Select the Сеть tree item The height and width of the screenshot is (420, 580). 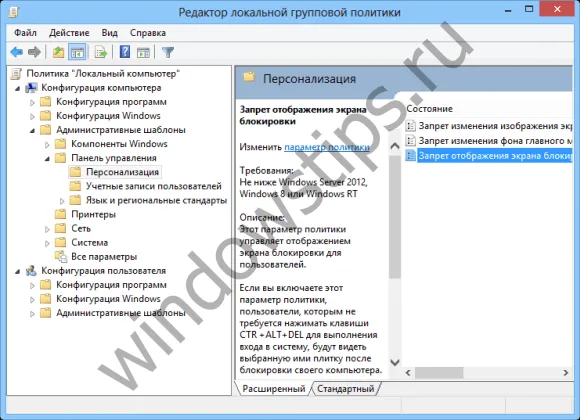81,228
